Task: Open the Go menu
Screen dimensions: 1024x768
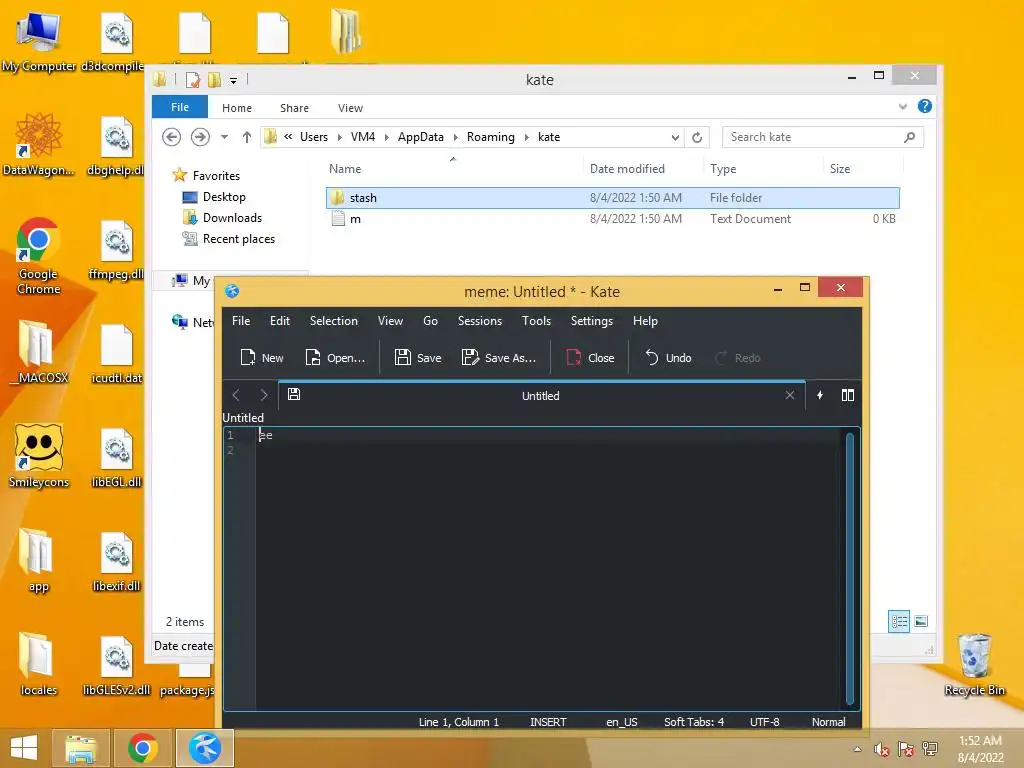Action: tap(430, 321)
